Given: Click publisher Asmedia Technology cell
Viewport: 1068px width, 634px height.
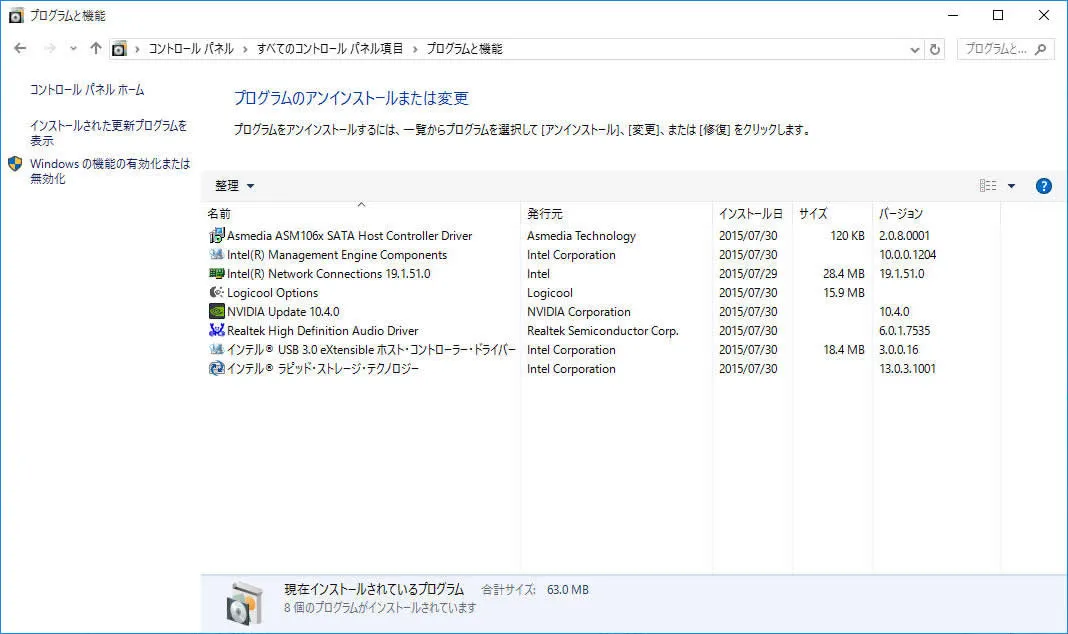Looking at the screenshot, I should coord(581,236).
